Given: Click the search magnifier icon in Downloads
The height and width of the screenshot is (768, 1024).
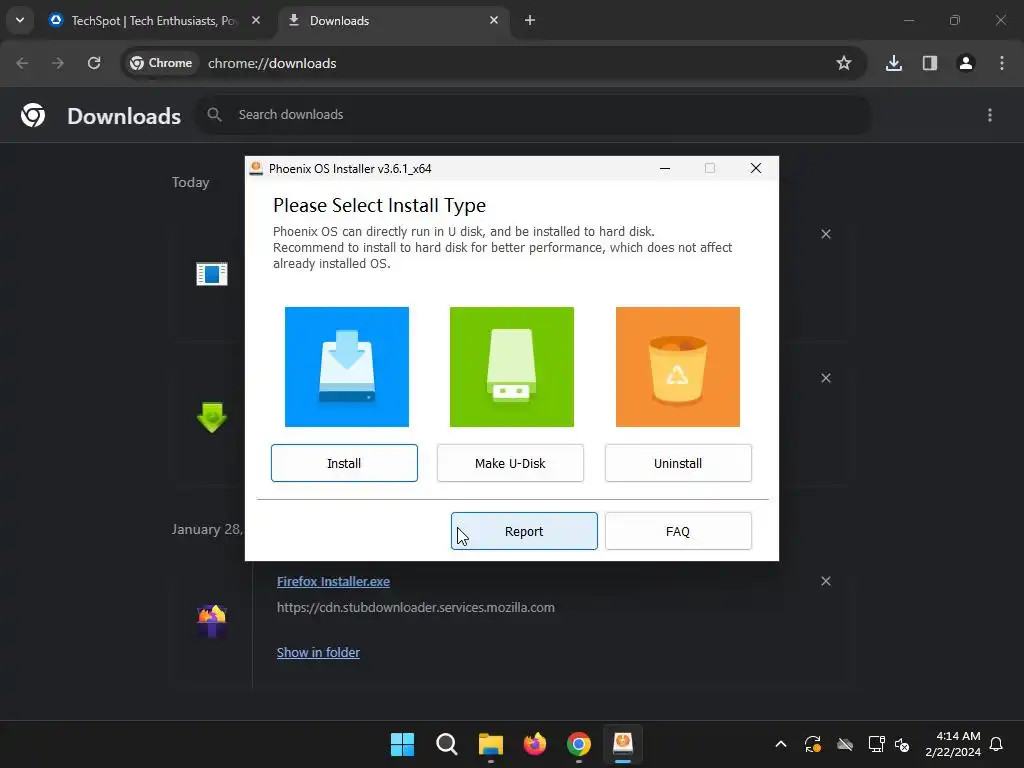Looking at the screenshot, I should (x=214, y=115).
